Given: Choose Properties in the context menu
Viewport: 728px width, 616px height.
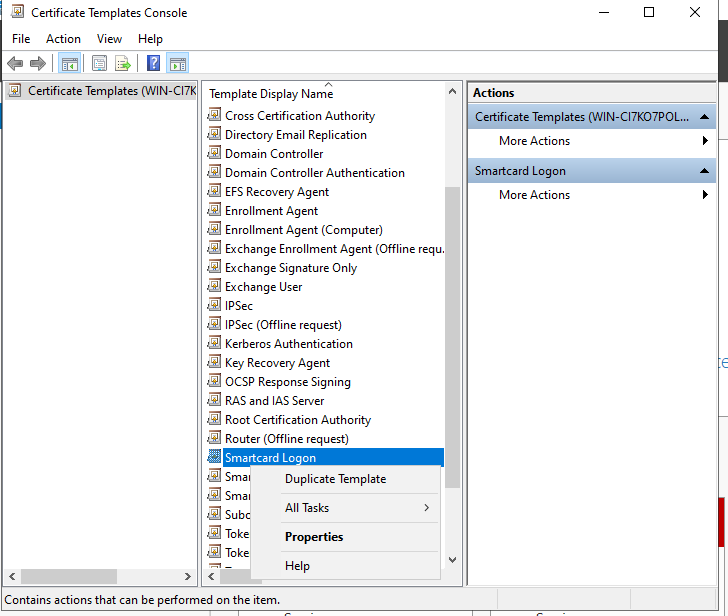Looking at the screenshot, I should (x=345, y=537).
